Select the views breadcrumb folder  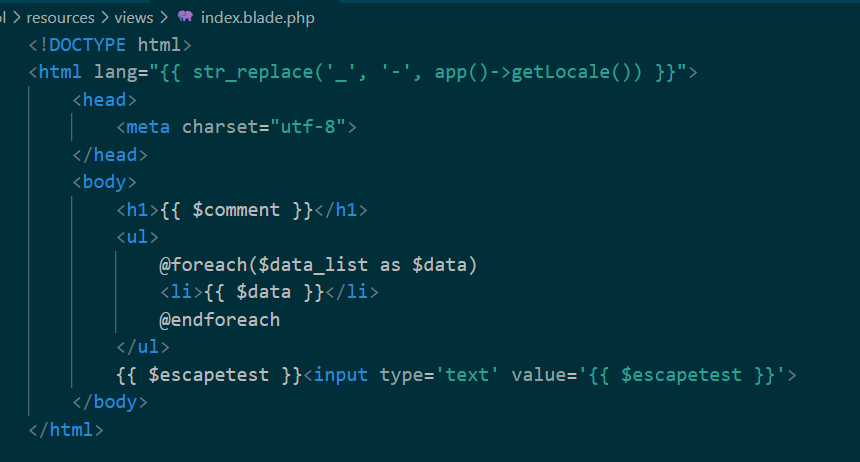134,18
